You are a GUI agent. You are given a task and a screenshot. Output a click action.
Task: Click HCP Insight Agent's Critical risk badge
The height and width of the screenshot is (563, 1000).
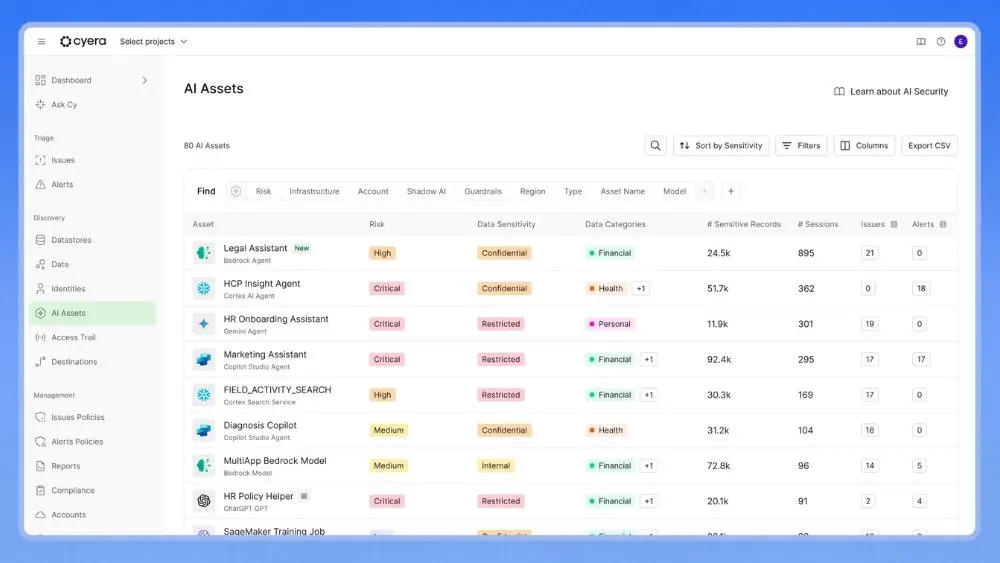tap(386, 289)
